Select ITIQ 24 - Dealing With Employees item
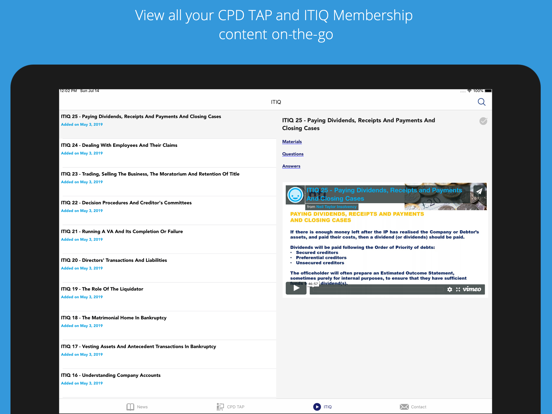Viewport: 552px width, 414px height. pos(168,153)
